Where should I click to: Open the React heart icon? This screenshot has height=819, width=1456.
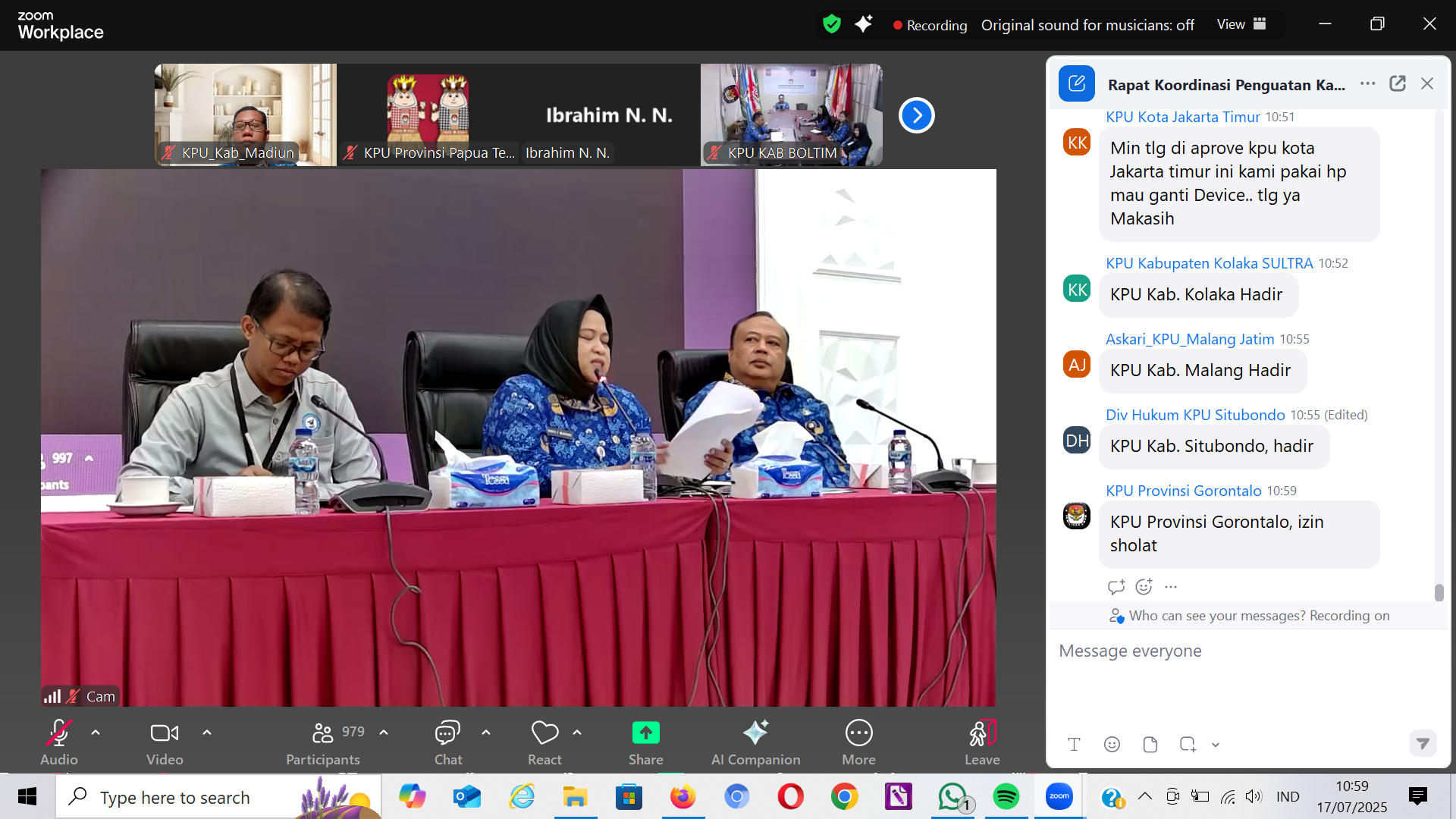(544, 733)
